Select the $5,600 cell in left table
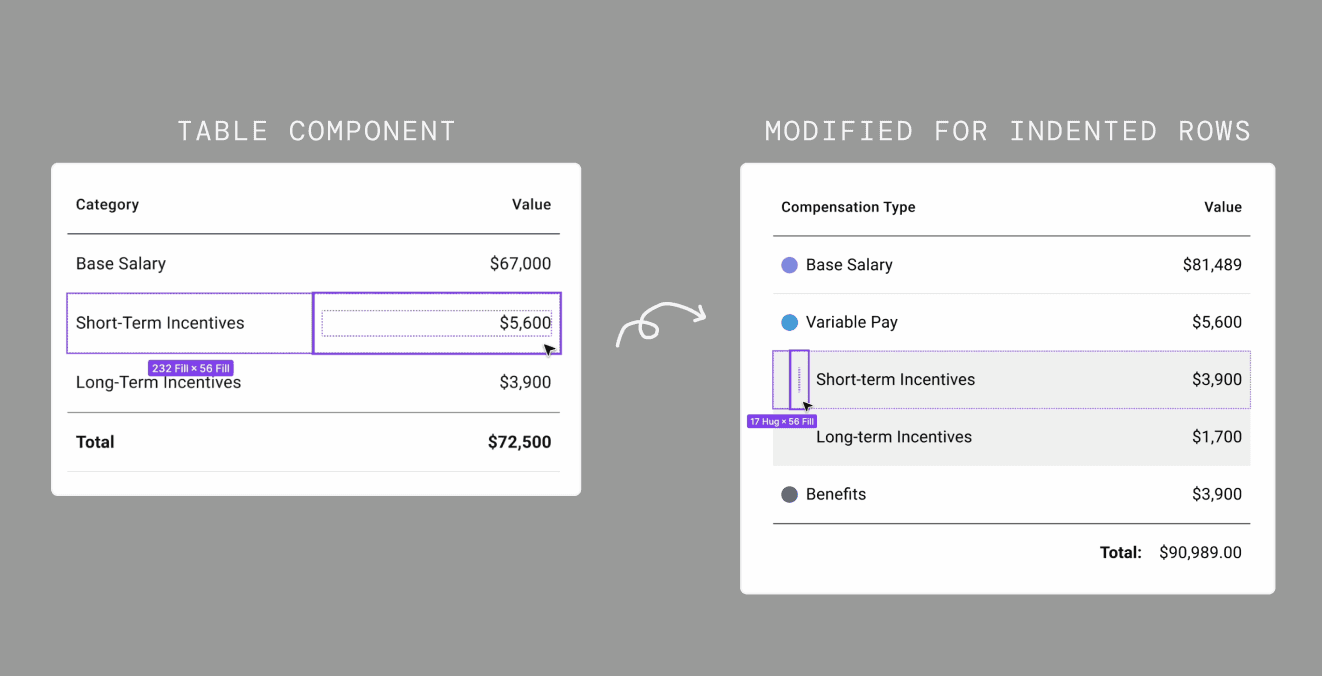This screenshot has width=1322, height=676. click(437, 323)
